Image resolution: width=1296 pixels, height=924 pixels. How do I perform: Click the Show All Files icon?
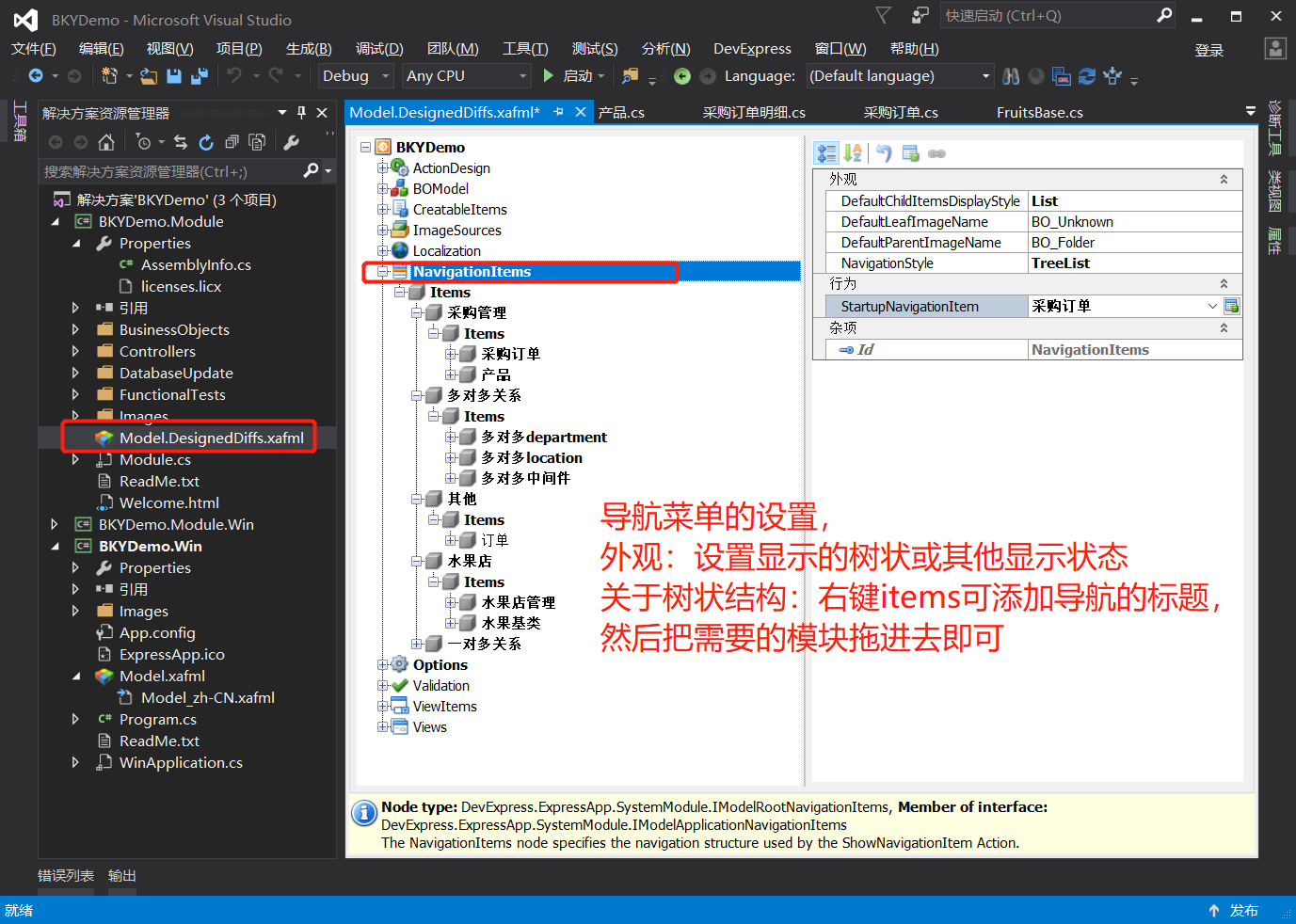point(257,142)
